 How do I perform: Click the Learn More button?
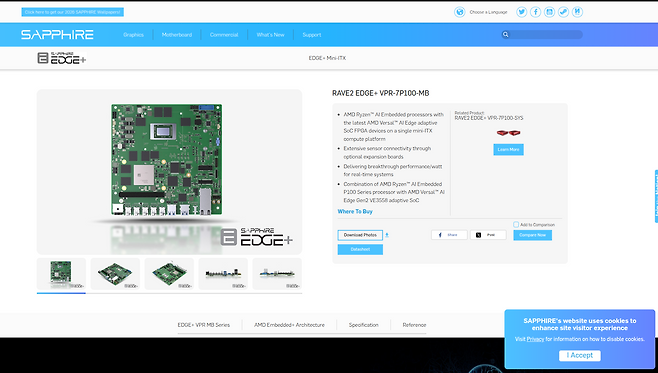click(508, 149)
